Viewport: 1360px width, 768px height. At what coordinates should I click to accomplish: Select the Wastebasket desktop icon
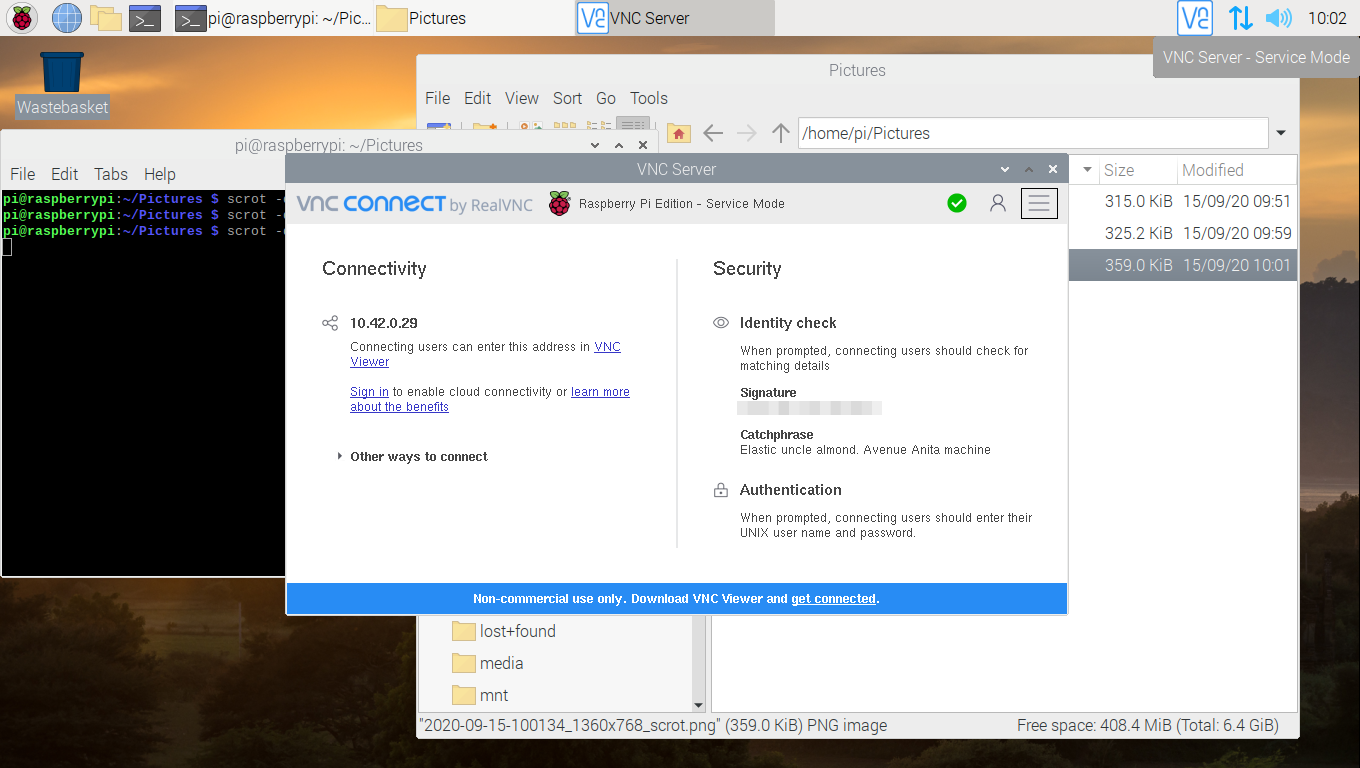tap(62, 84)
